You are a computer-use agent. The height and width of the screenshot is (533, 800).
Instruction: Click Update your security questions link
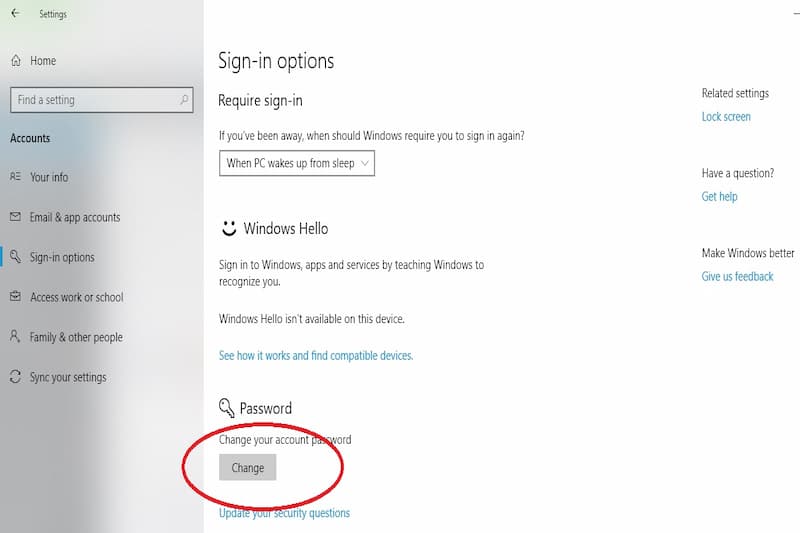(284, 513)
